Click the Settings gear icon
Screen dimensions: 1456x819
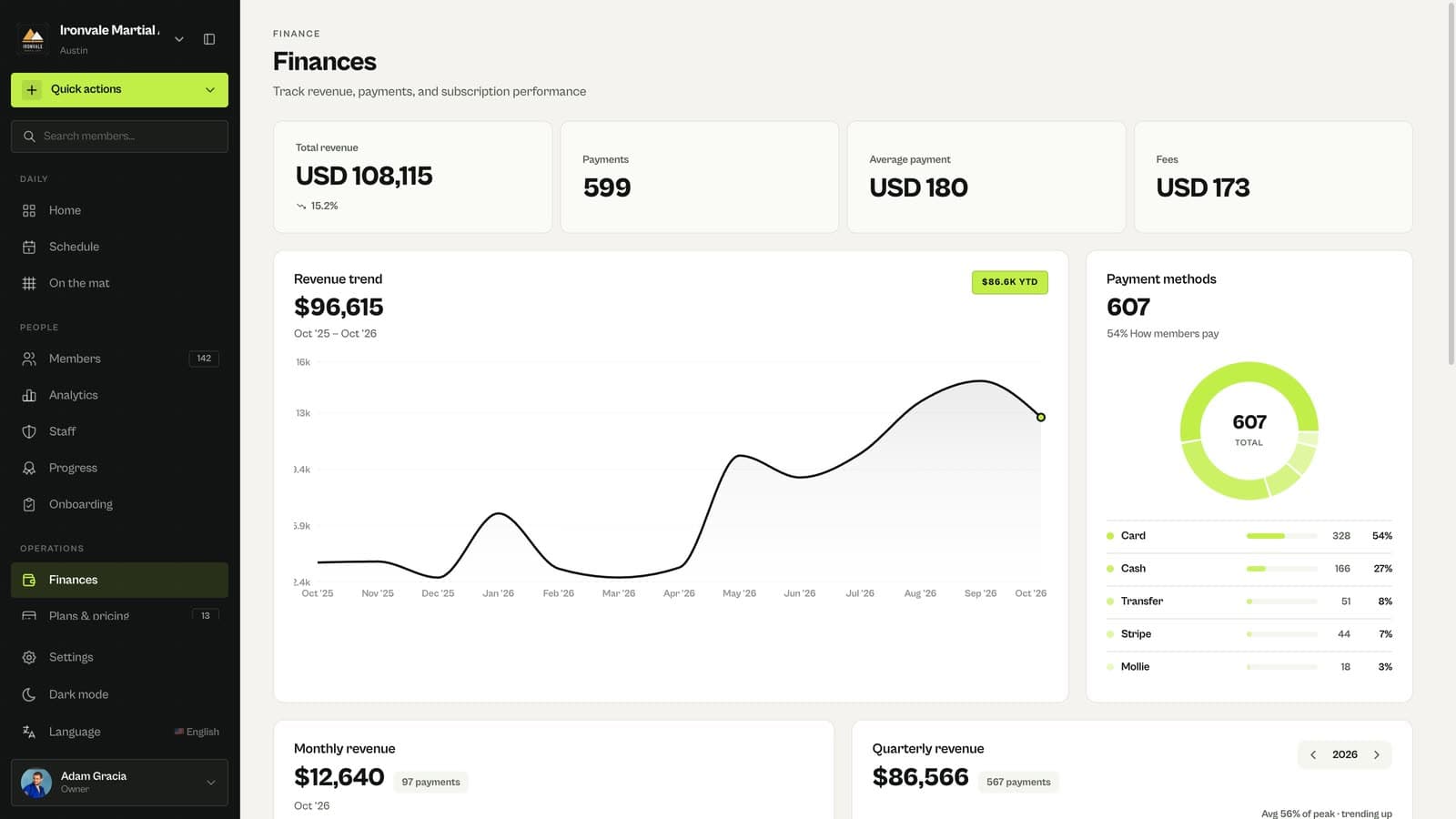(29, 657)
